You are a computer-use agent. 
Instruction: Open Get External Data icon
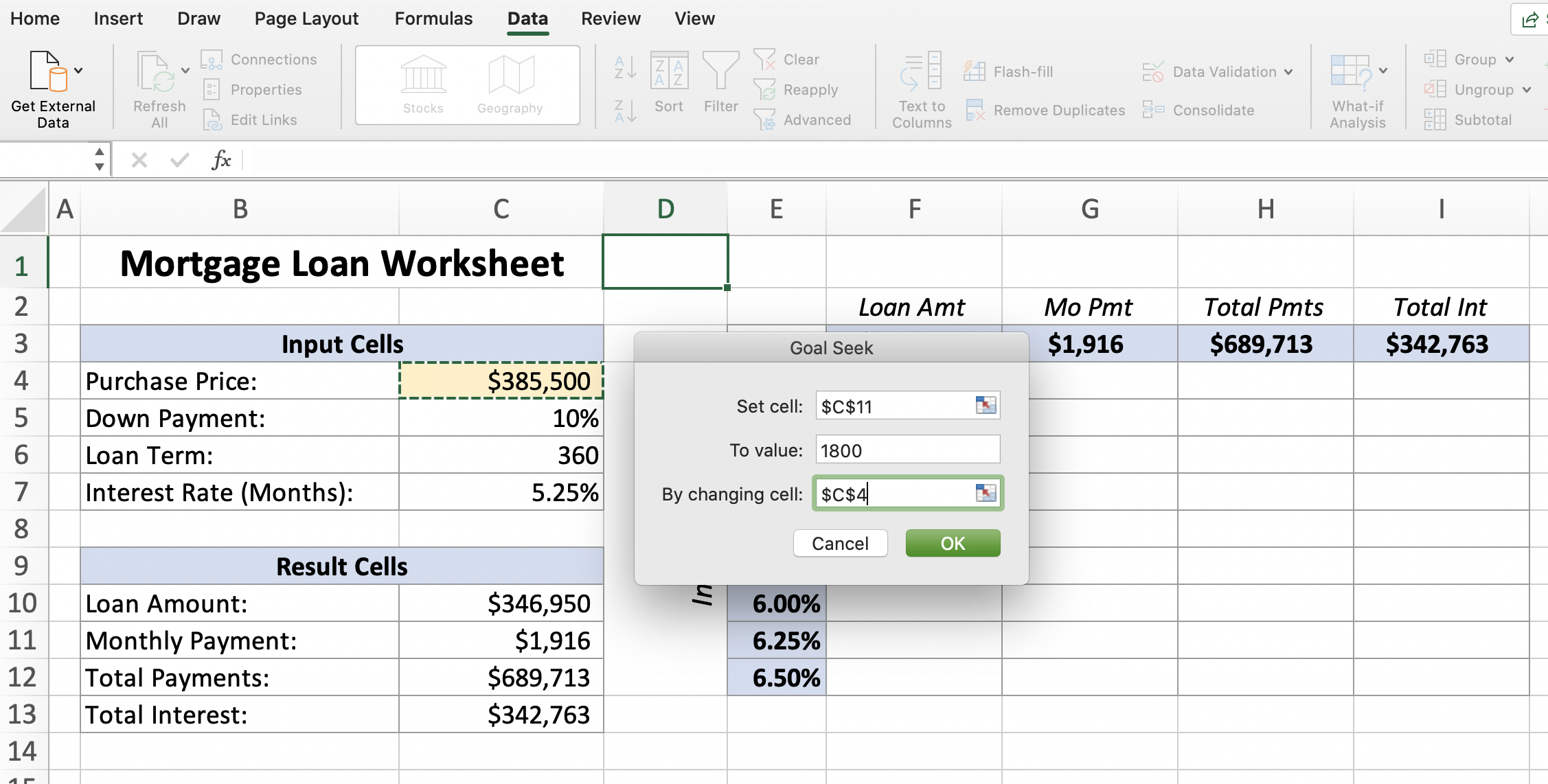click(49, 71)
